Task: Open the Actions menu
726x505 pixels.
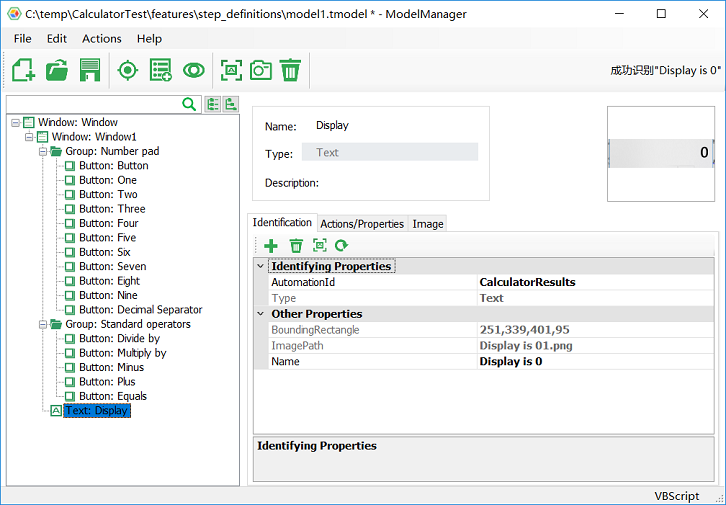Action: coord(101,39)
